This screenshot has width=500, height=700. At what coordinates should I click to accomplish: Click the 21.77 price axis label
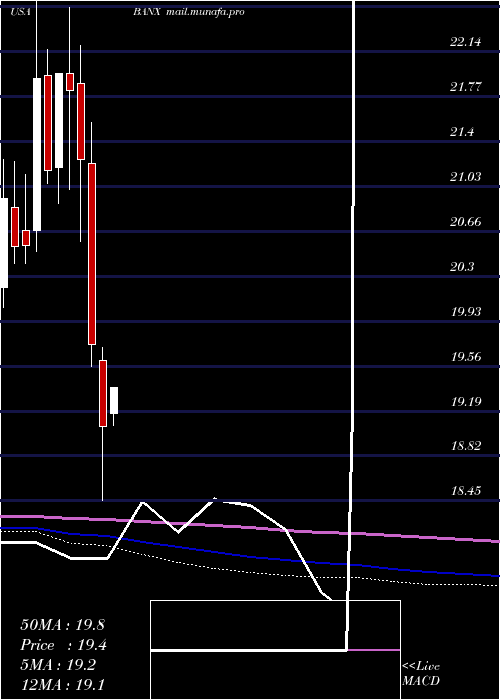466,87
